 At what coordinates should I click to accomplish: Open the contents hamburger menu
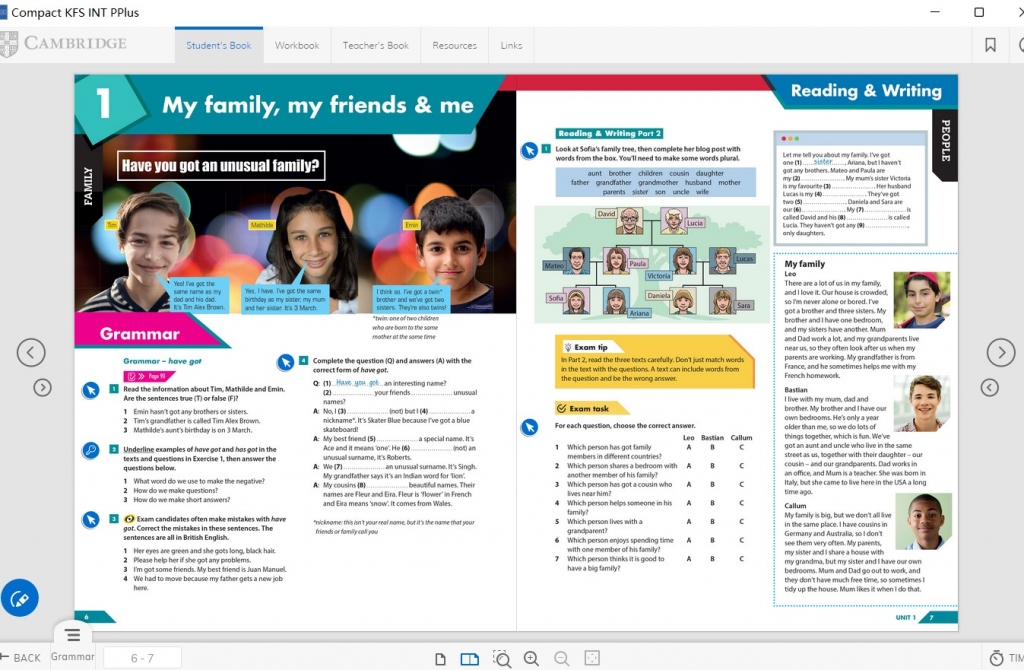click(73, 635)
